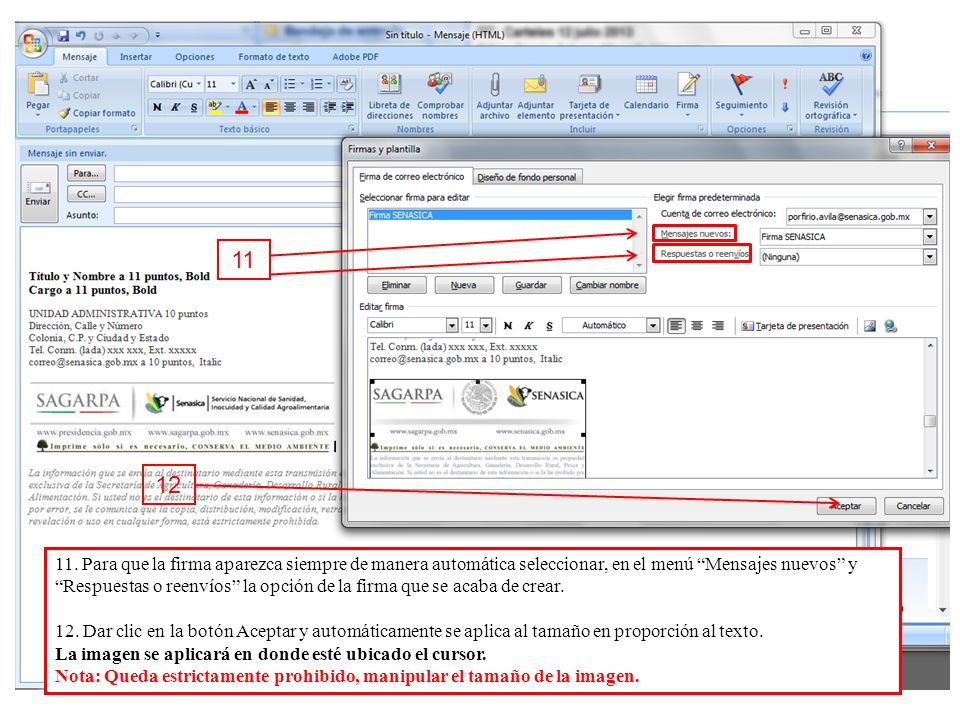960x720 pixels.
Task: Align text left in the ribbon
Action: point(271,107)
